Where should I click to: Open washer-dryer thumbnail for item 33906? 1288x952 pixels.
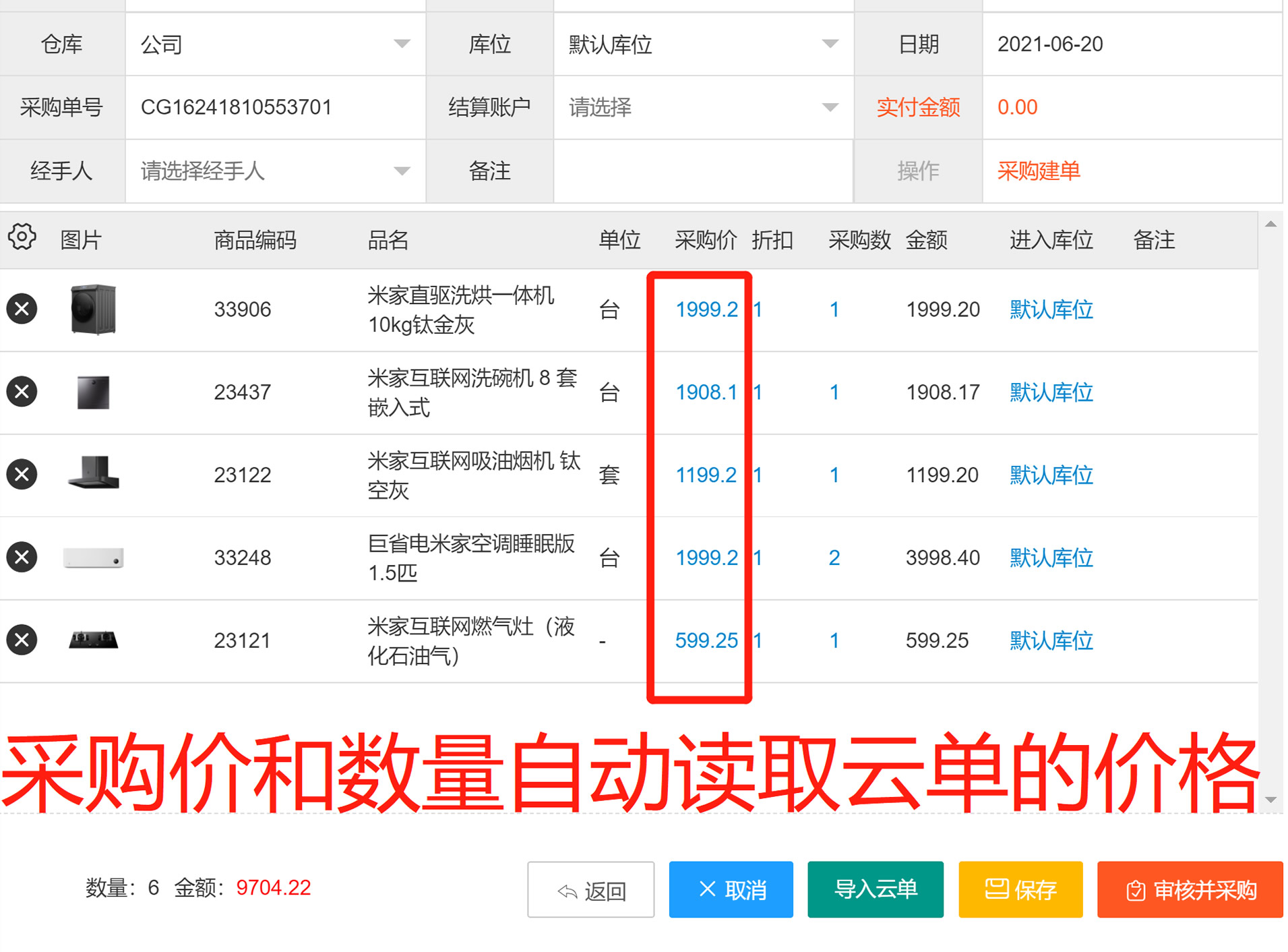click(x=93, y=309)
